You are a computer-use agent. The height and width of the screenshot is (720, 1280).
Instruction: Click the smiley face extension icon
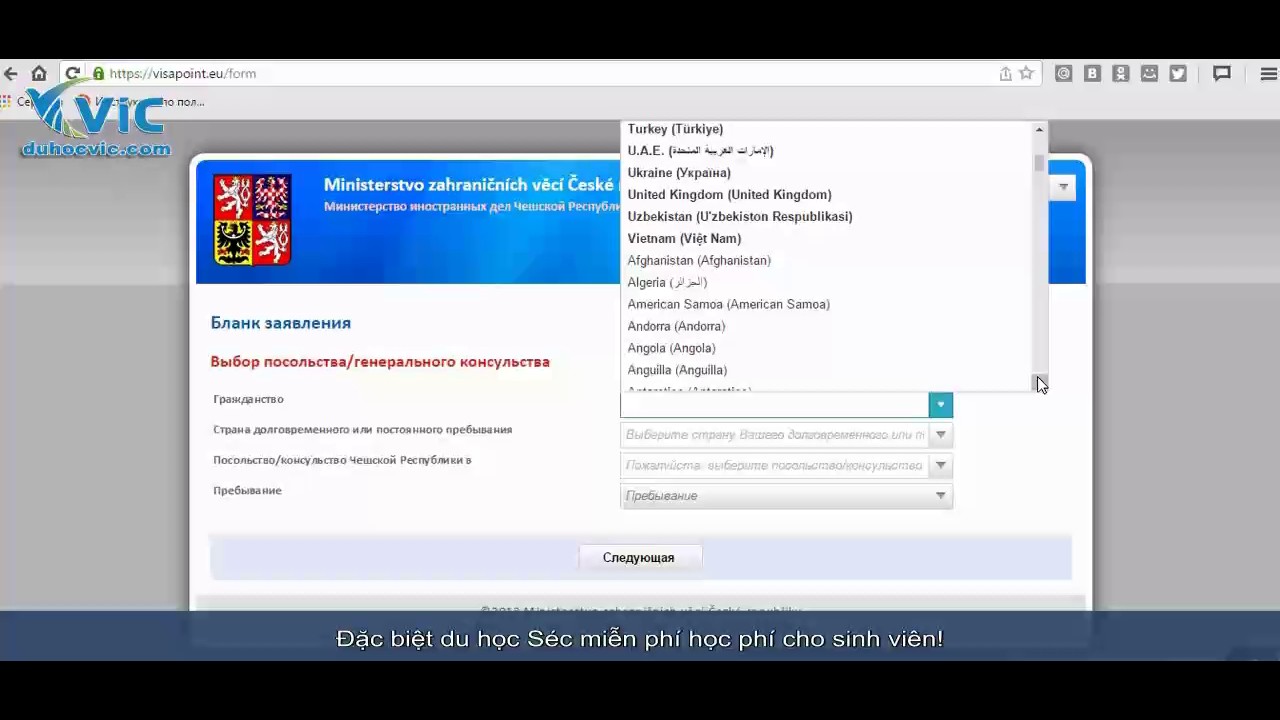[1150, 73]
